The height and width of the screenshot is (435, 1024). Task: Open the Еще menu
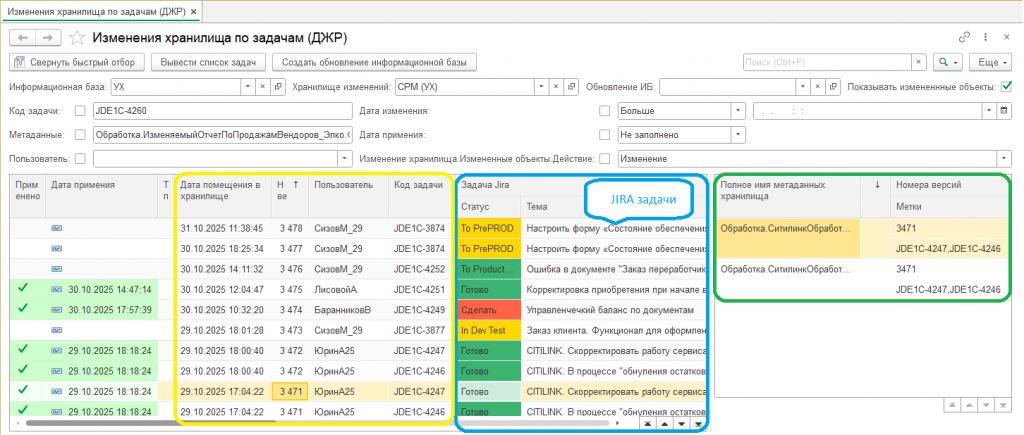987,62
